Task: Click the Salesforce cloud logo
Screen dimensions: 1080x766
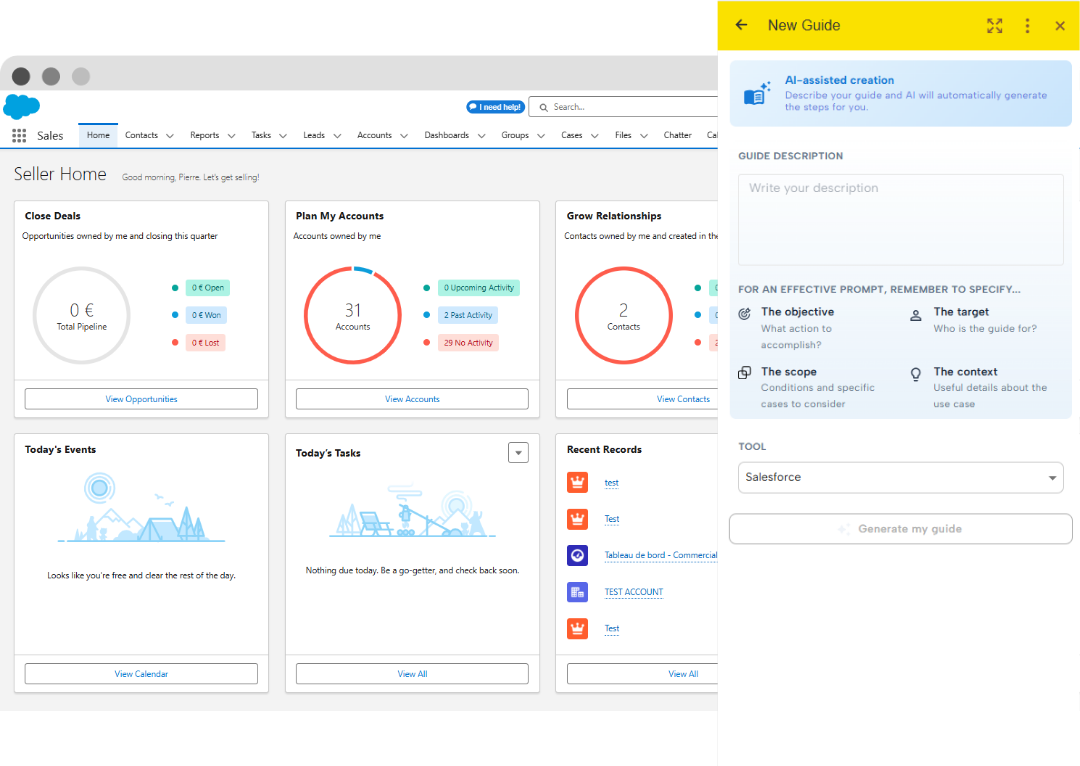Action: pyautogui.click(x=21, y=106)
